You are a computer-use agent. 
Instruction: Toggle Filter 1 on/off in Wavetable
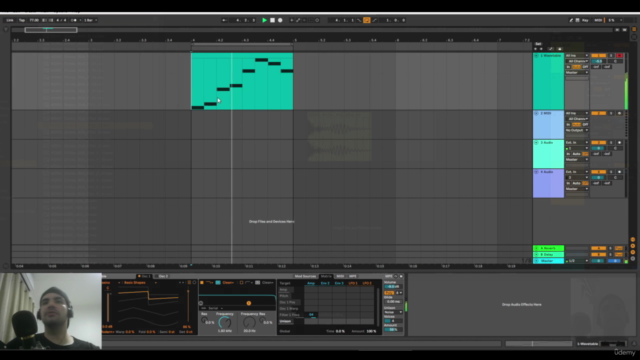(x=202, y=282)
